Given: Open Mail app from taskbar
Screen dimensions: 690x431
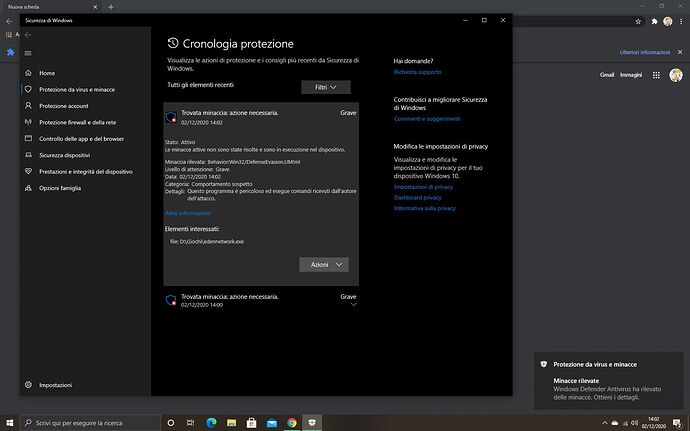Looking at the screenshot, I should coord(272,423).
